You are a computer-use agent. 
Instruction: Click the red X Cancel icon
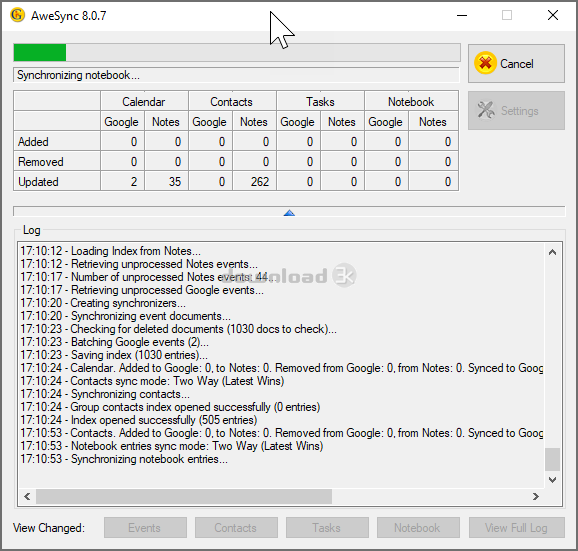485,63
